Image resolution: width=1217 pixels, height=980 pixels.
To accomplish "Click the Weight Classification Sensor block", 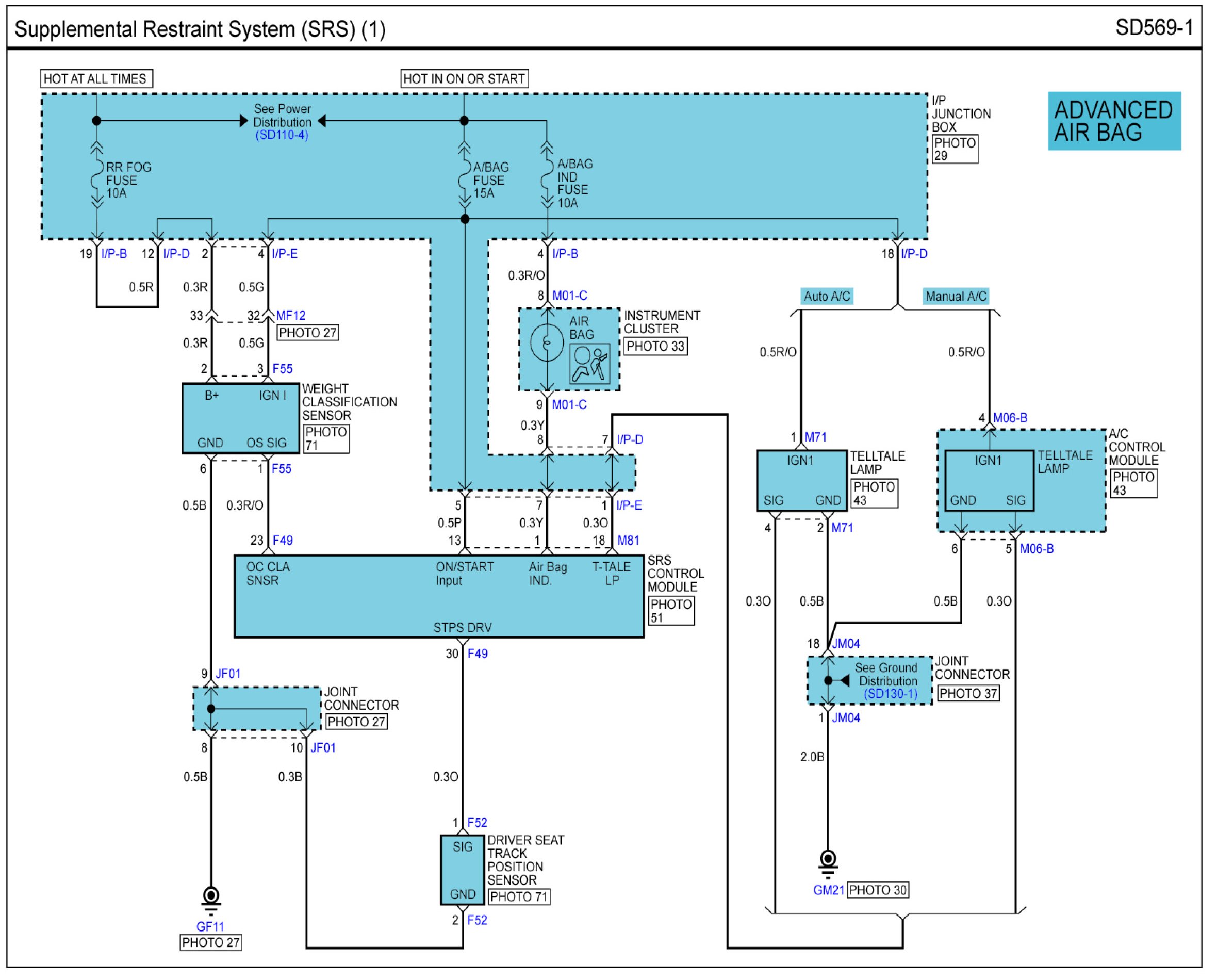I will tap(241, 419).
